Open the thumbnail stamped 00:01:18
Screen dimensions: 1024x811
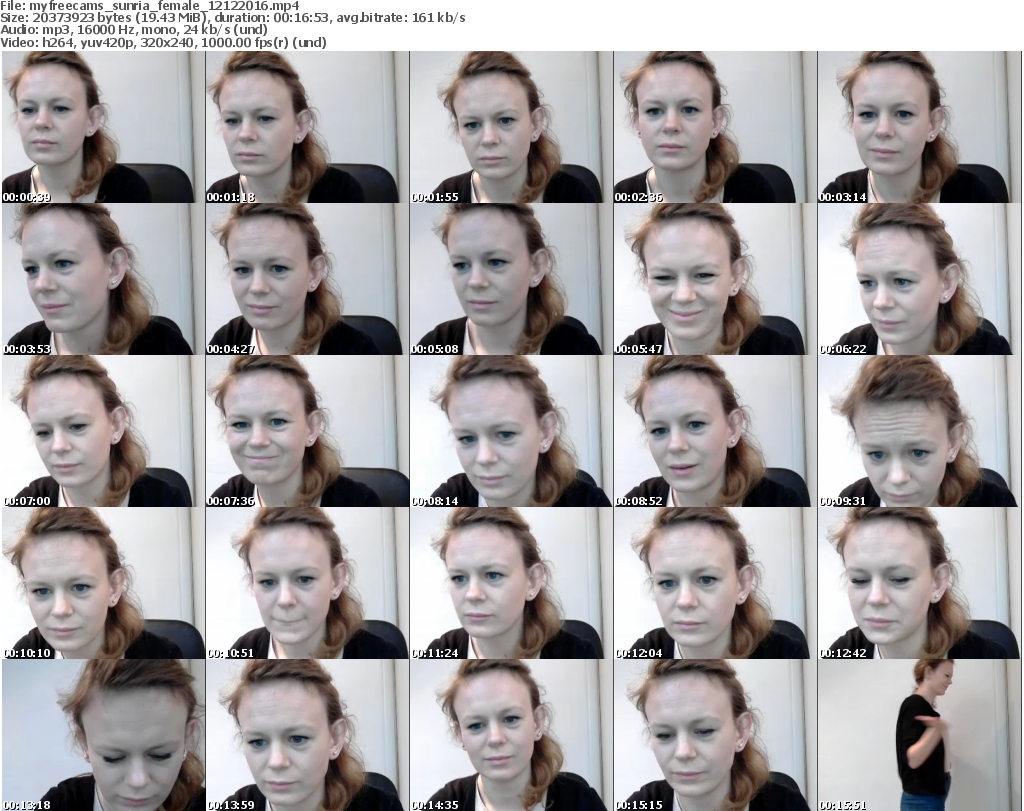307,127
